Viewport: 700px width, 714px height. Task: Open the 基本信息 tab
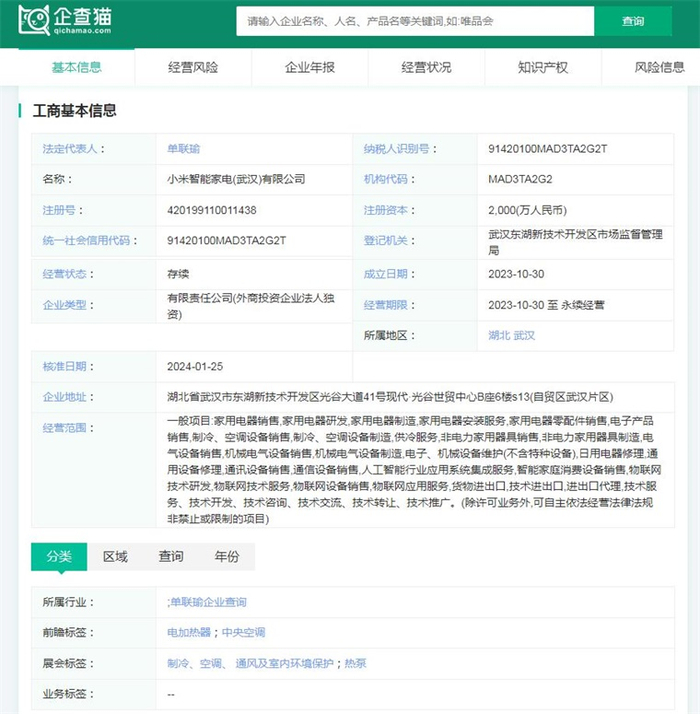(77, 67)
